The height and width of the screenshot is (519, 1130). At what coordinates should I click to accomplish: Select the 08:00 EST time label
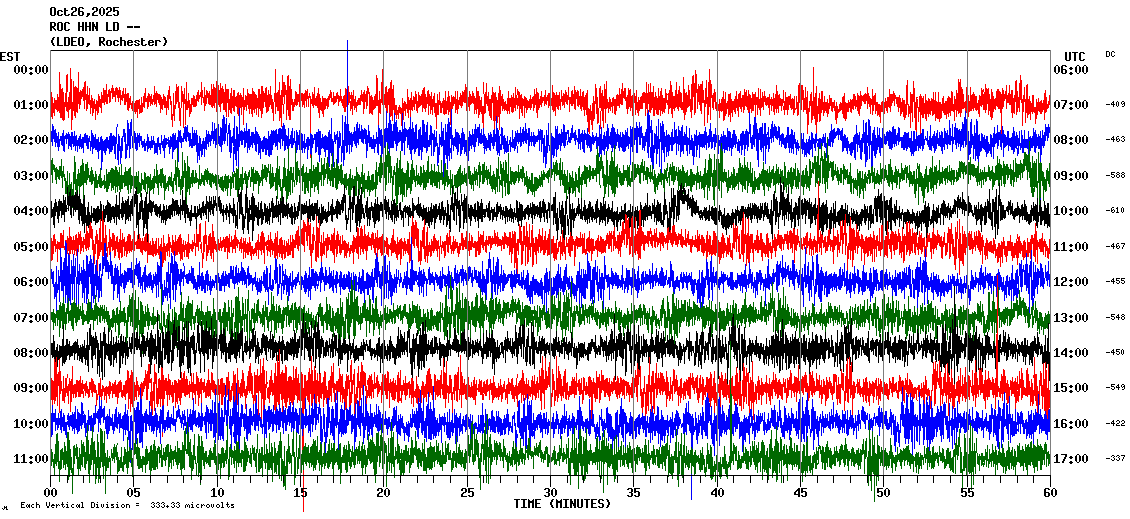click(31, 353)
